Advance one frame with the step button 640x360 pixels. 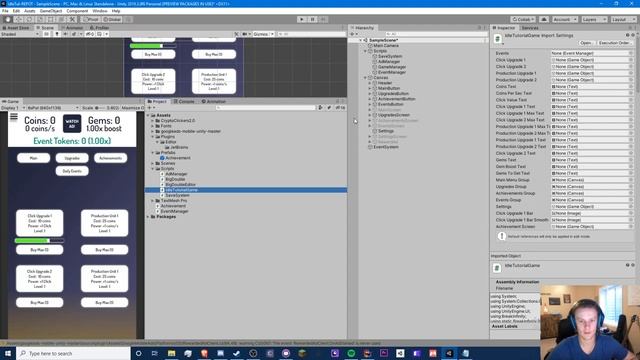[323, 19]
